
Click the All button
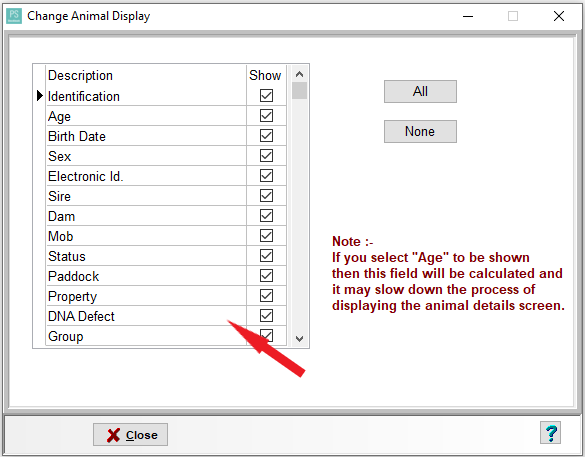(x=420, y=91)
